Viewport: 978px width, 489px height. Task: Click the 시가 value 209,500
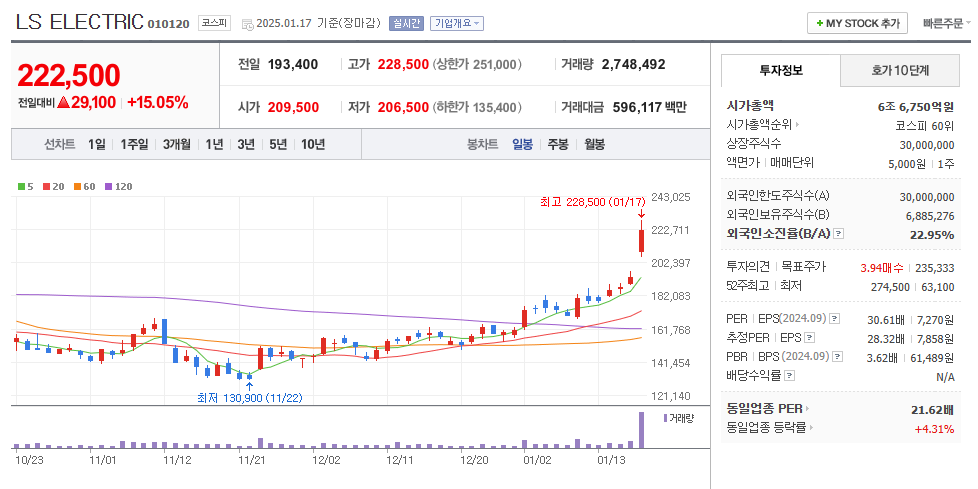pos(294,107)
